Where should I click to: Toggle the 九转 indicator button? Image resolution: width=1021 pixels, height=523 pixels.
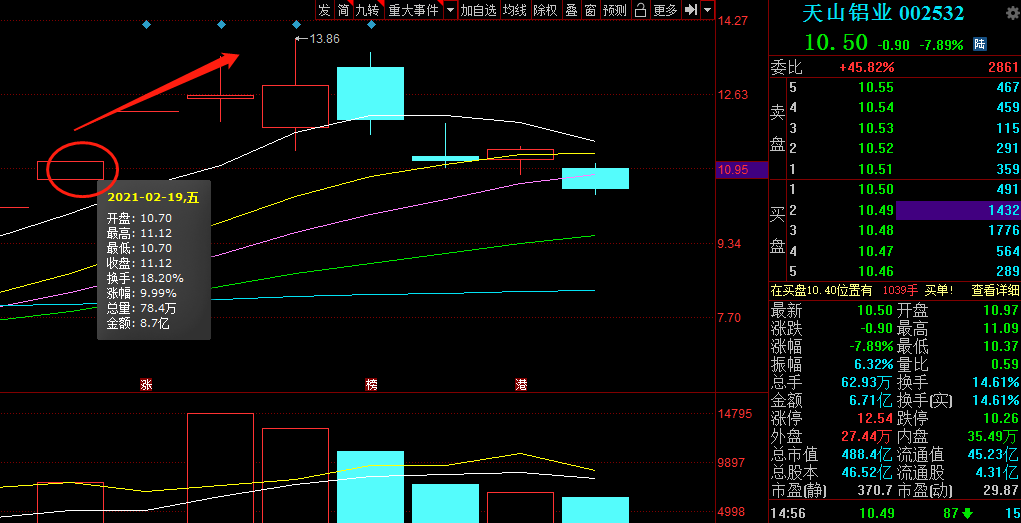368,10
